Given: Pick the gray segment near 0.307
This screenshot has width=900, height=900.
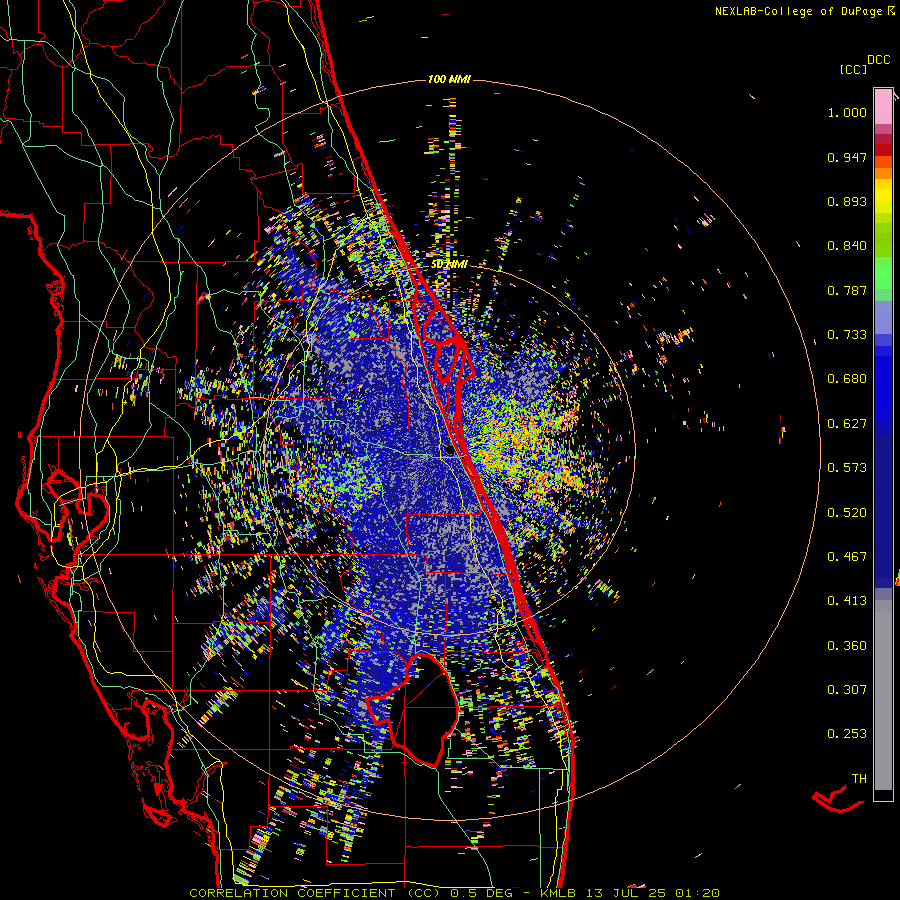Looking at the screenshot, I should click(883, 695).
